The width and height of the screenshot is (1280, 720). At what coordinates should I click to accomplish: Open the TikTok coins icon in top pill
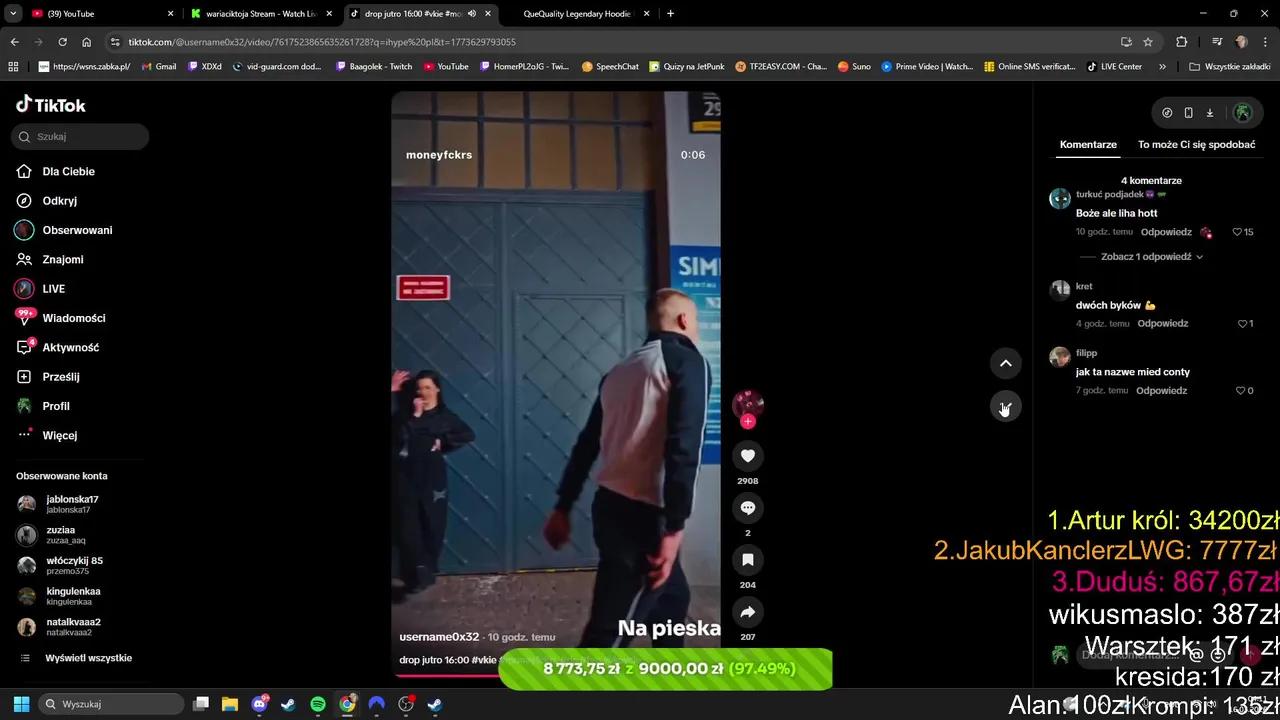click(x=1167, y=113)
